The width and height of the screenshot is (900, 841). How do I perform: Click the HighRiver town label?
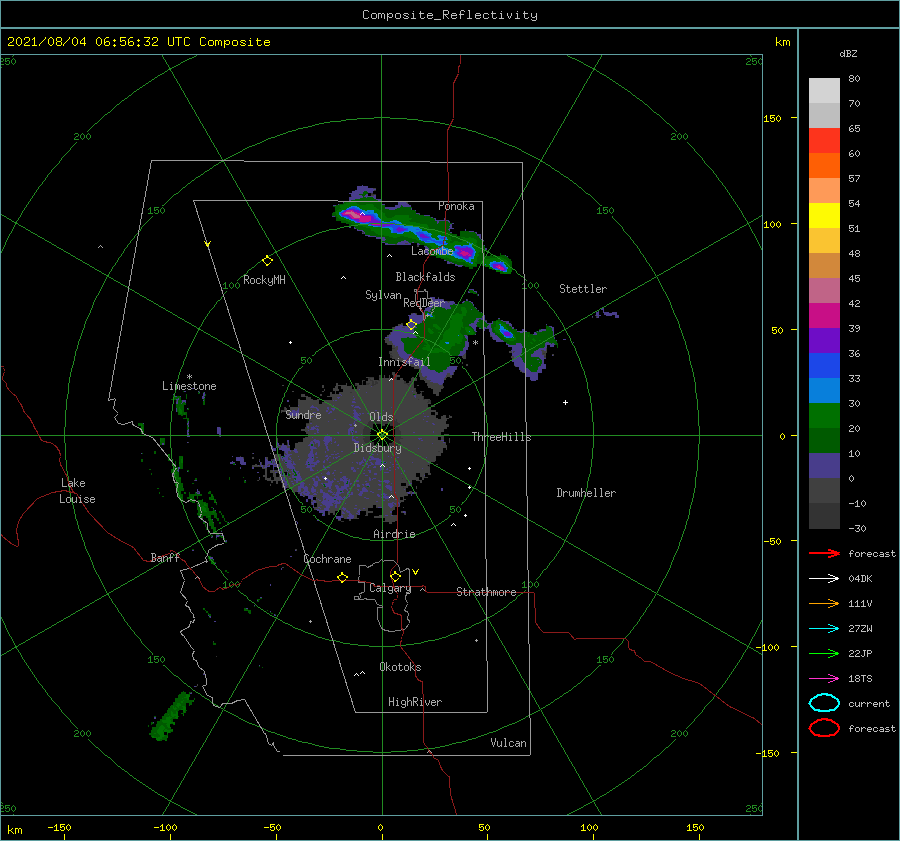pos(415,702)
